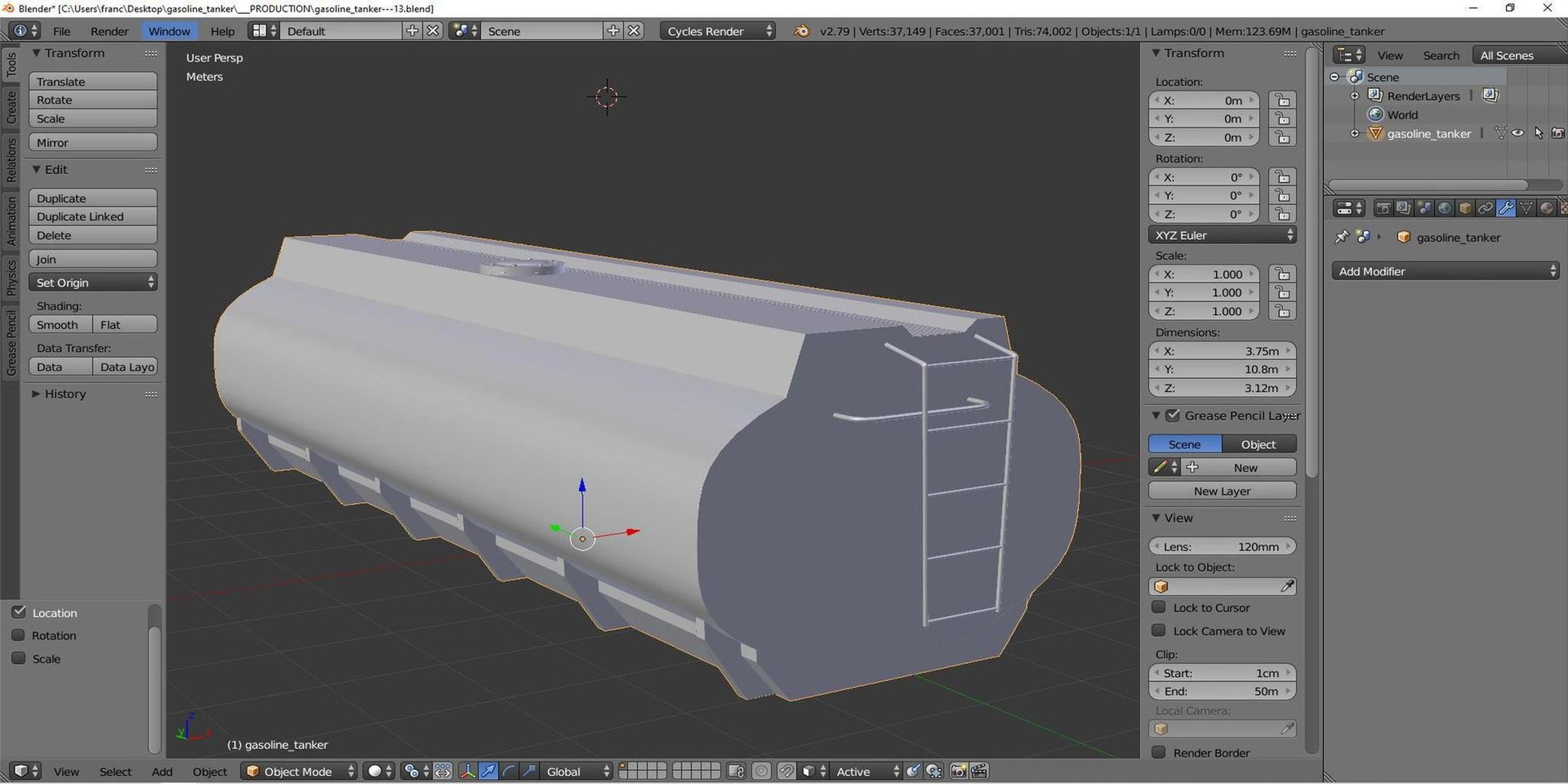Image resolution: width=1568 pixels, height=784 pixels.
Task: Open the Select menu in viewport header
Action: (x=115, y=771)
